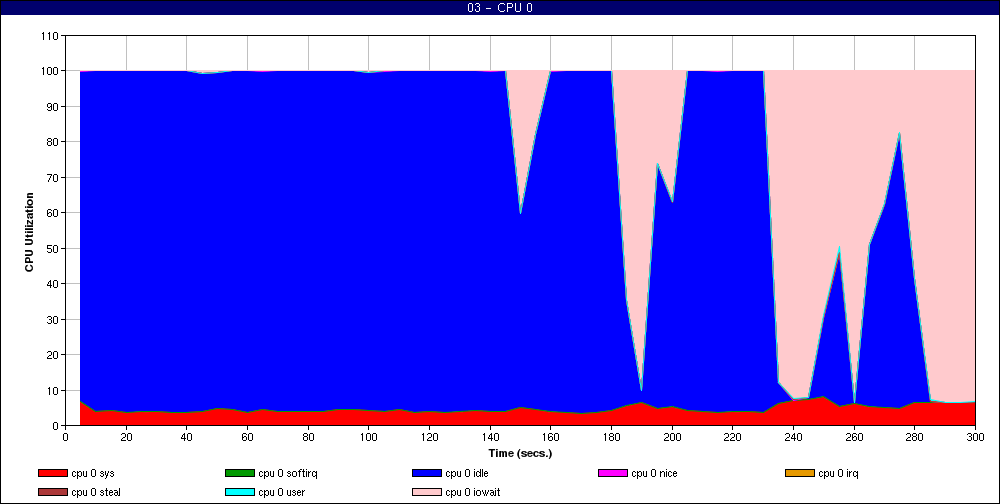Click the cyan cpu 0 user legend swatch
Viewport: 1000px width, 504px height.
click(x=239, y=493)
